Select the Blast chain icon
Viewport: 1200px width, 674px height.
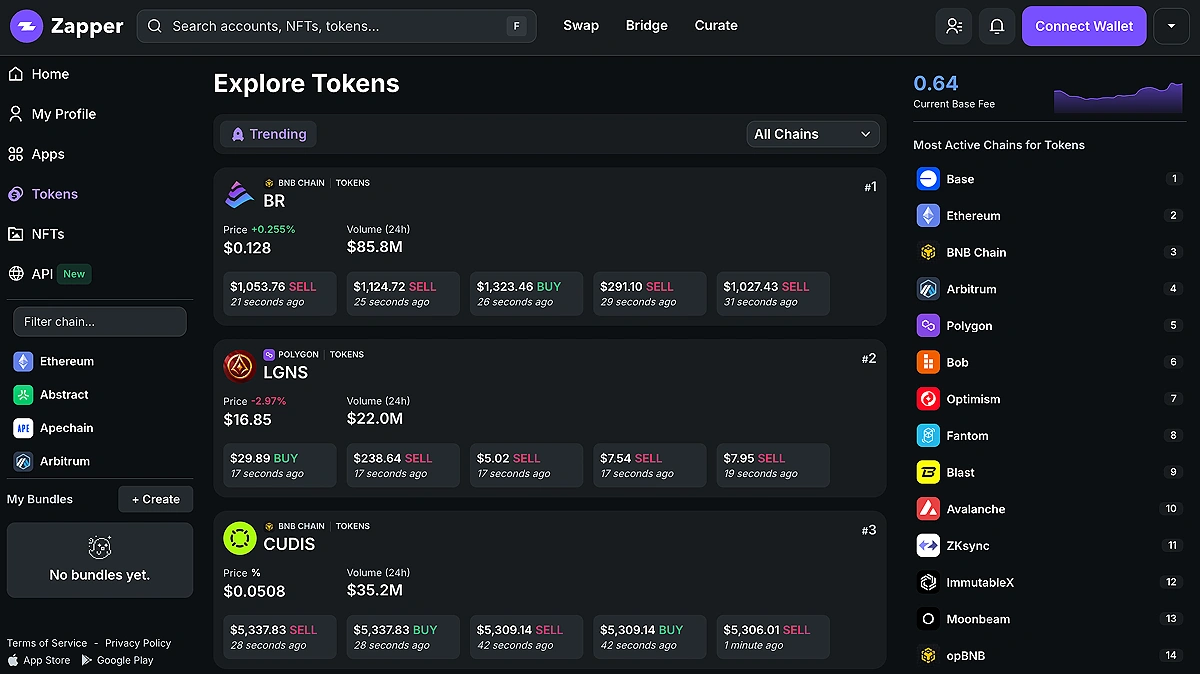[928, 472]
